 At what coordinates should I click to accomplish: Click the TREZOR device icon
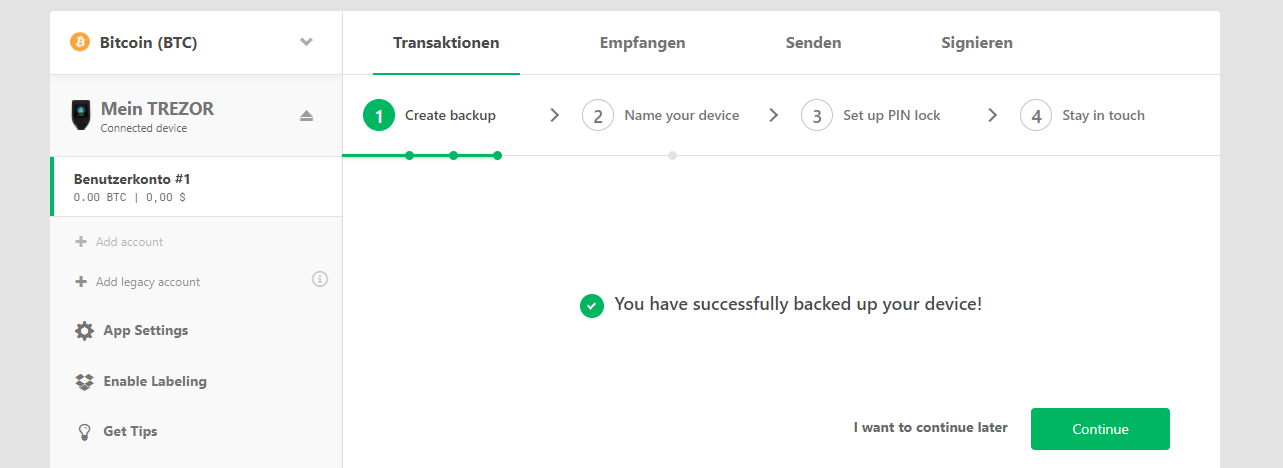[x=79, y=115]
